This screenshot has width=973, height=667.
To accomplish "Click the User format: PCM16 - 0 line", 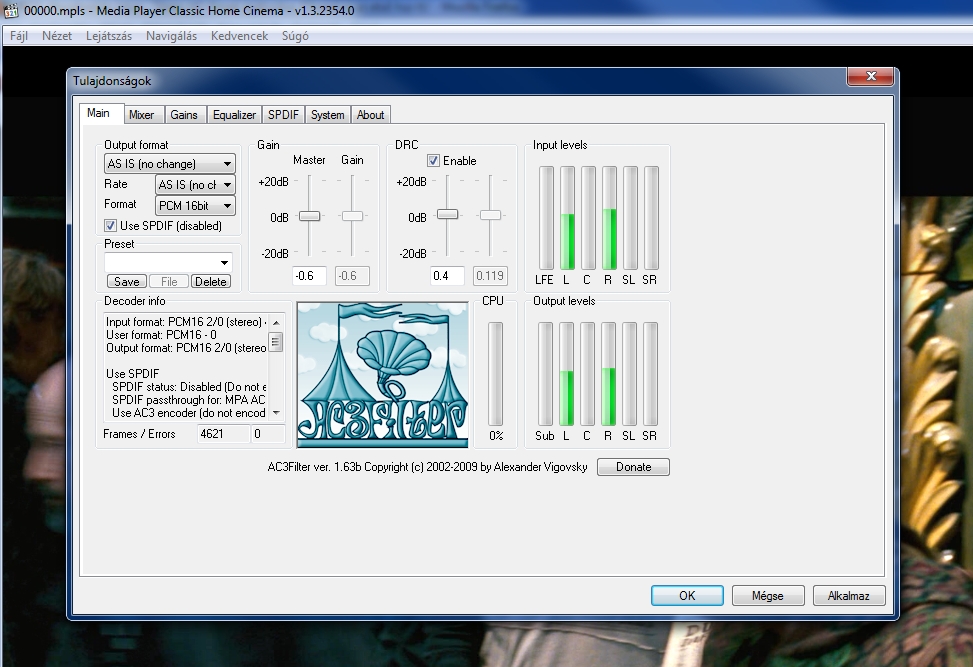I will pyautogui.click(x=161, y=335).
